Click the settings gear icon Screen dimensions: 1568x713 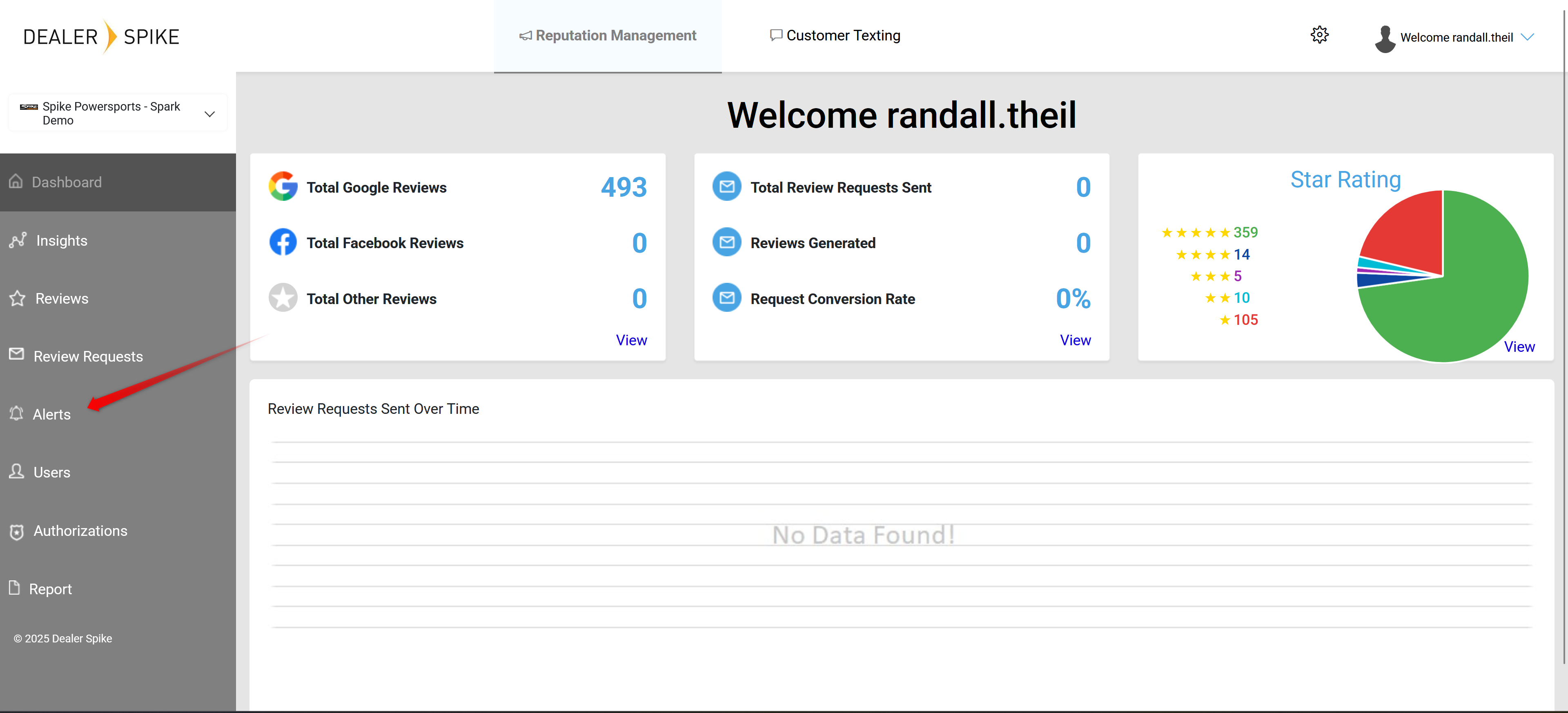[1319, 35]
